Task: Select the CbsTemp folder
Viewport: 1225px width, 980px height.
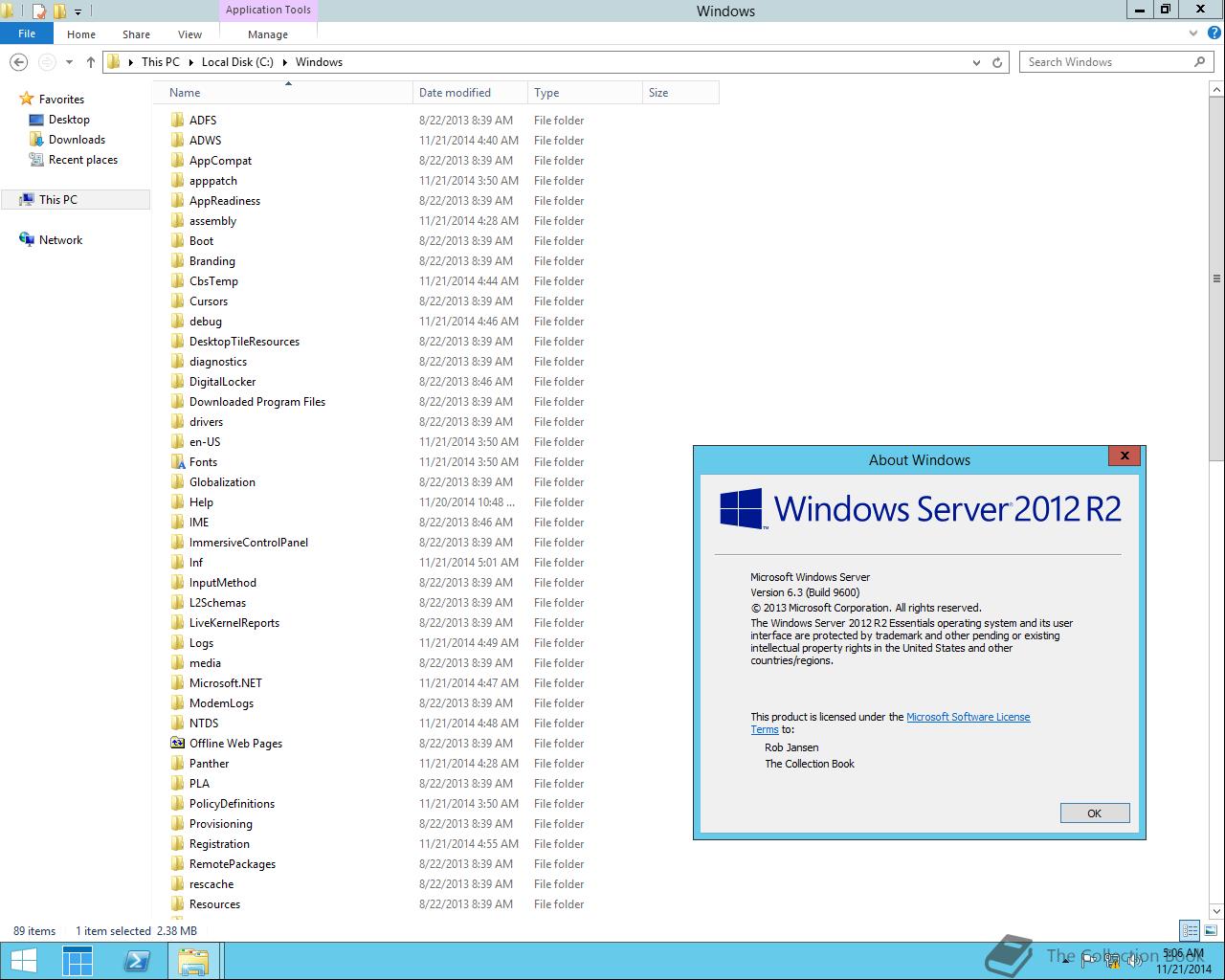Action: coord(213,281)
